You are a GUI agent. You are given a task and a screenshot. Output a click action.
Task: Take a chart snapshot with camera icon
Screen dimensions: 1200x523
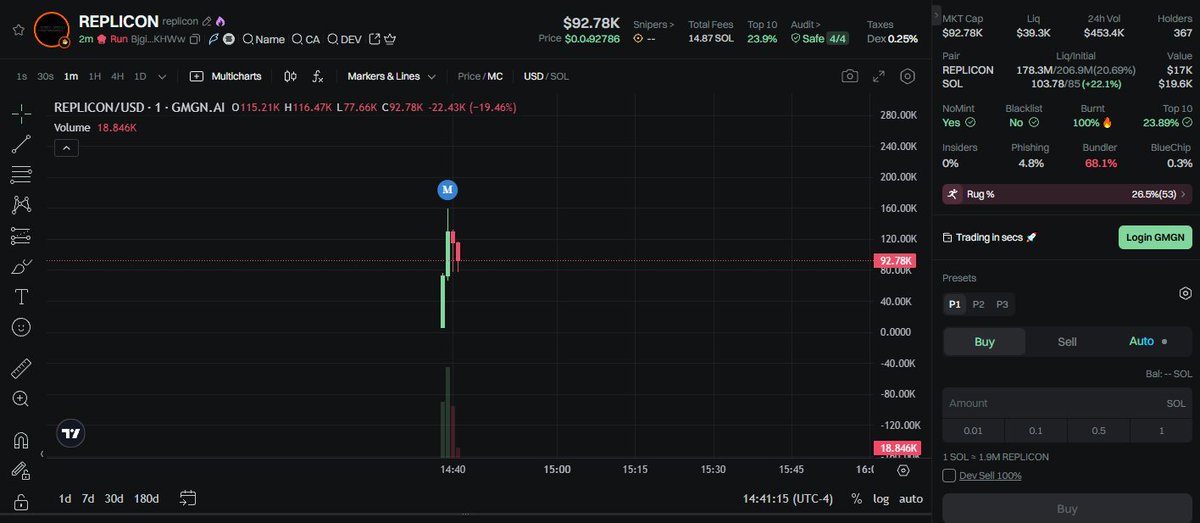tap(849, 76)
